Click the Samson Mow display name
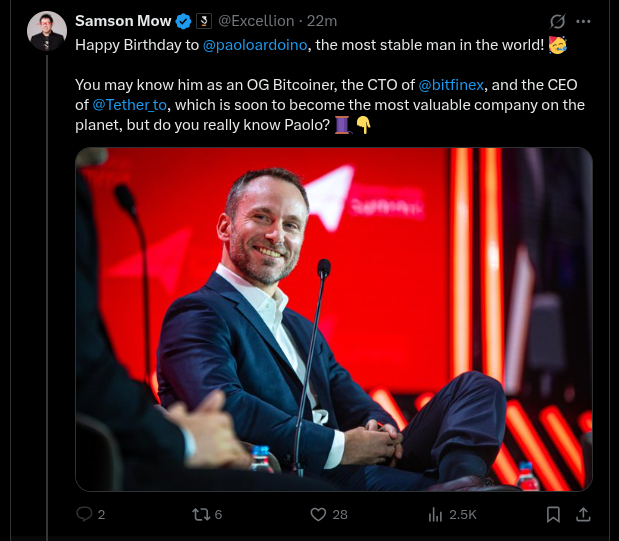The width and height of the screenshot is (619, 541). pyautogui.click(x=123, y=21)
